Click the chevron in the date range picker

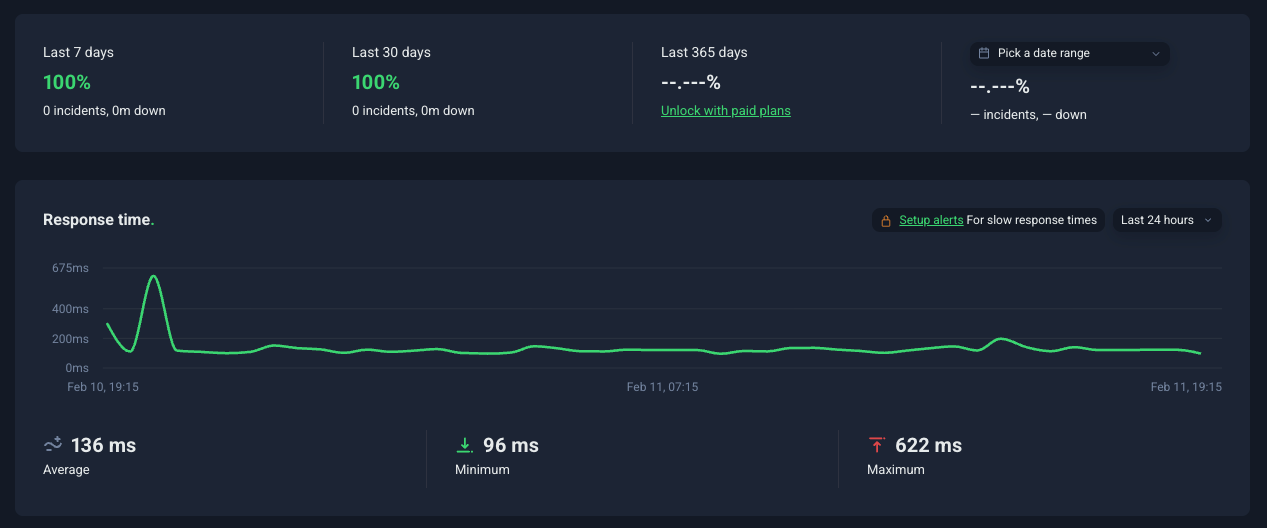1156,54
